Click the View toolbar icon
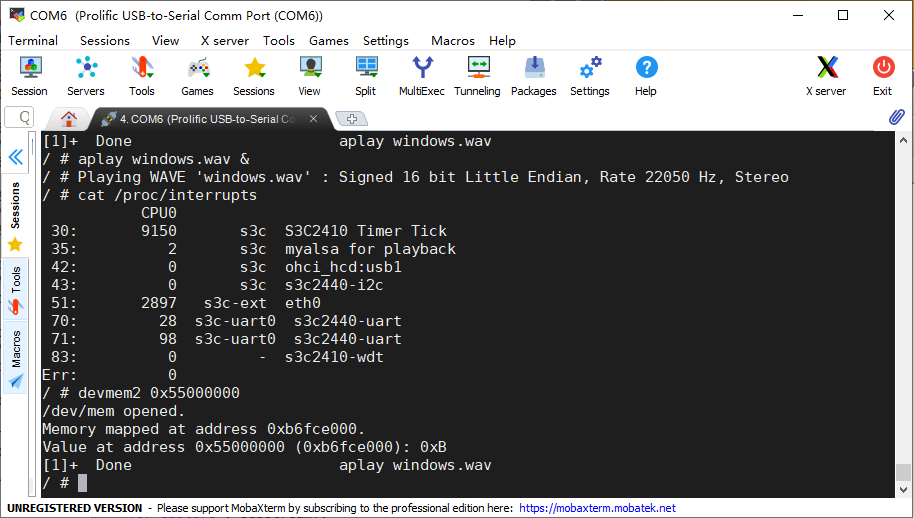Screen dimensions: 914x518 point(310,76)
